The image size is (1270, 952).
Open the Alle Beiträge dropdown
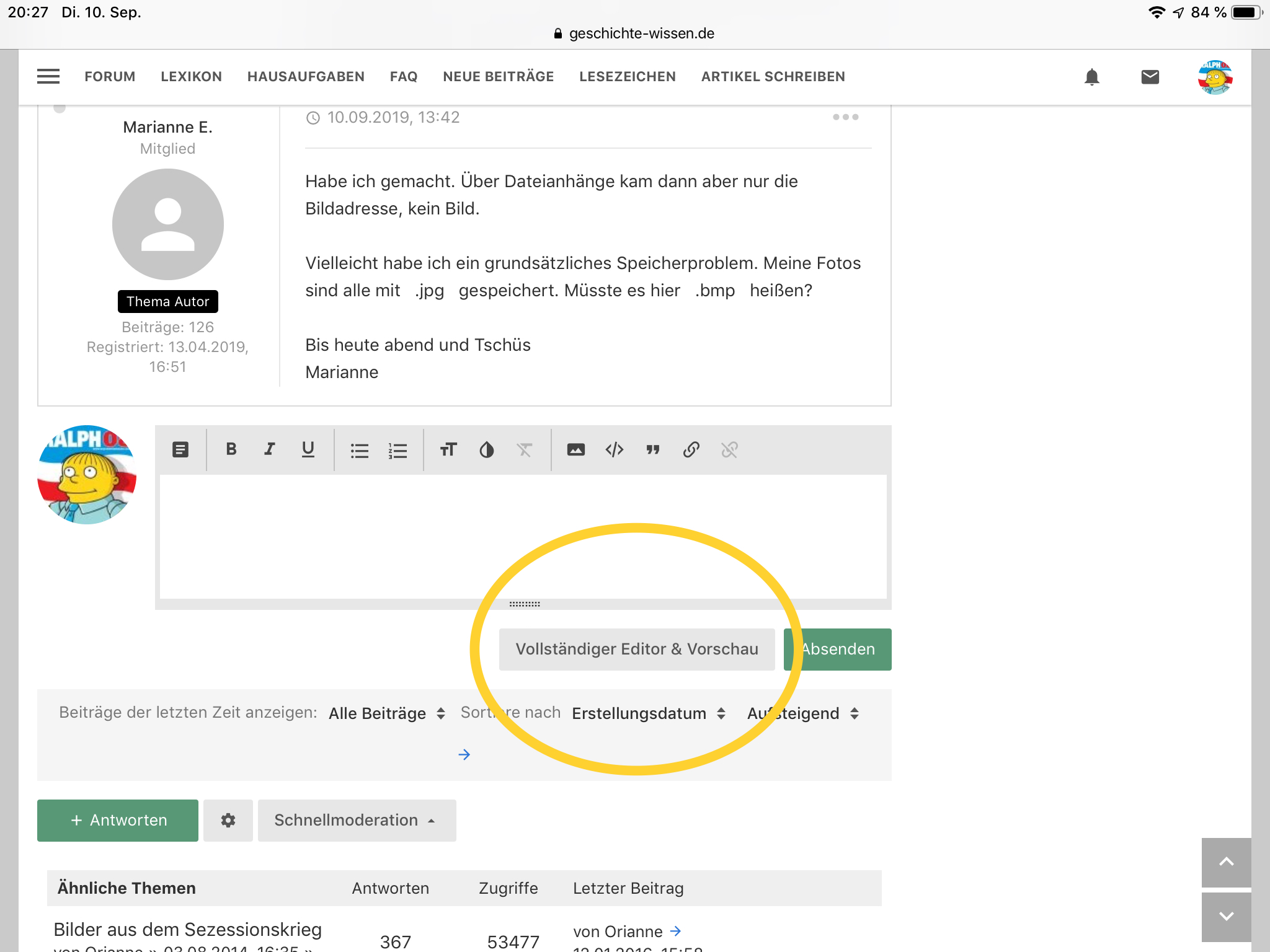(387, 713)
